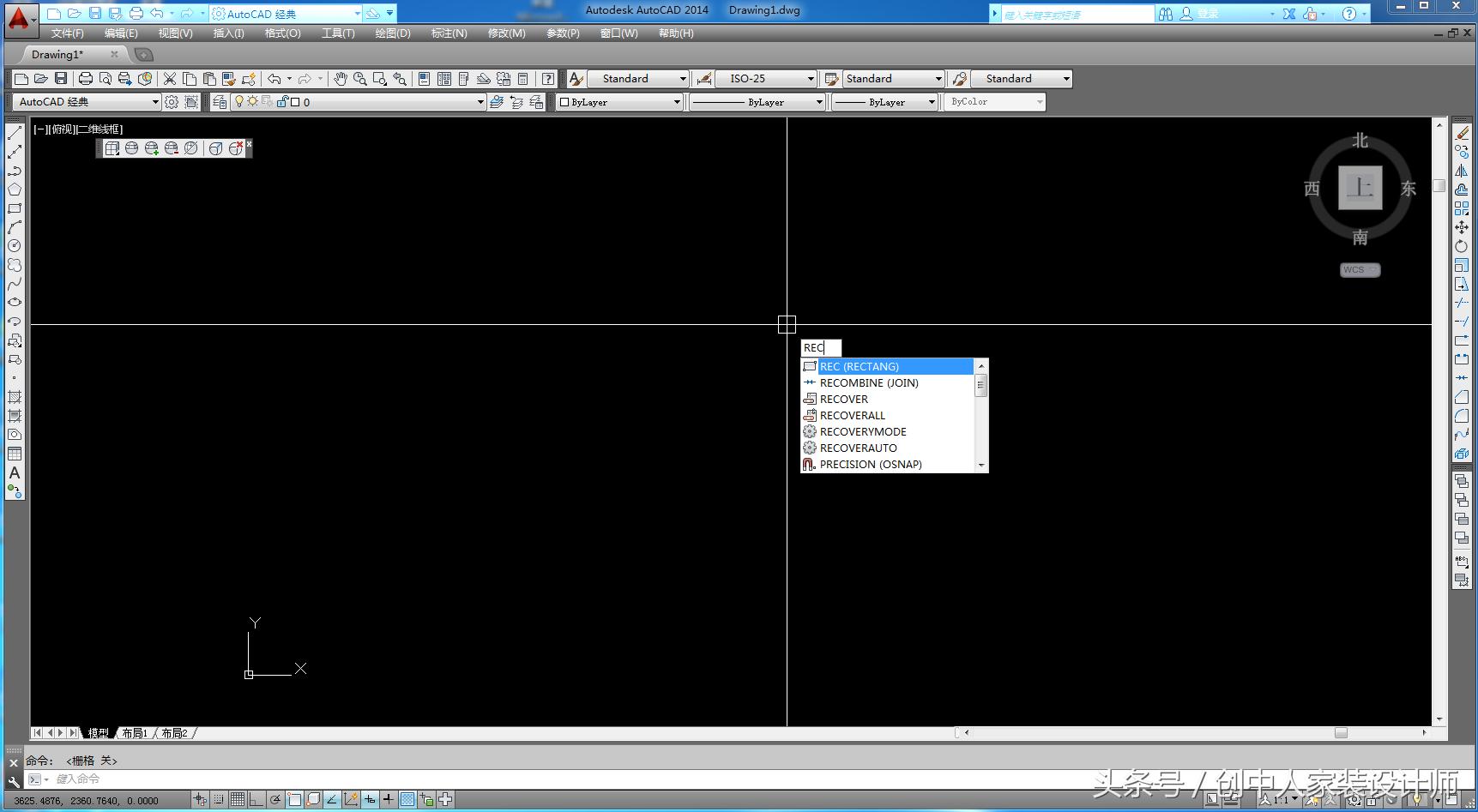Open the Help question mark icon
1478x812 pixels.
[548, 79]
